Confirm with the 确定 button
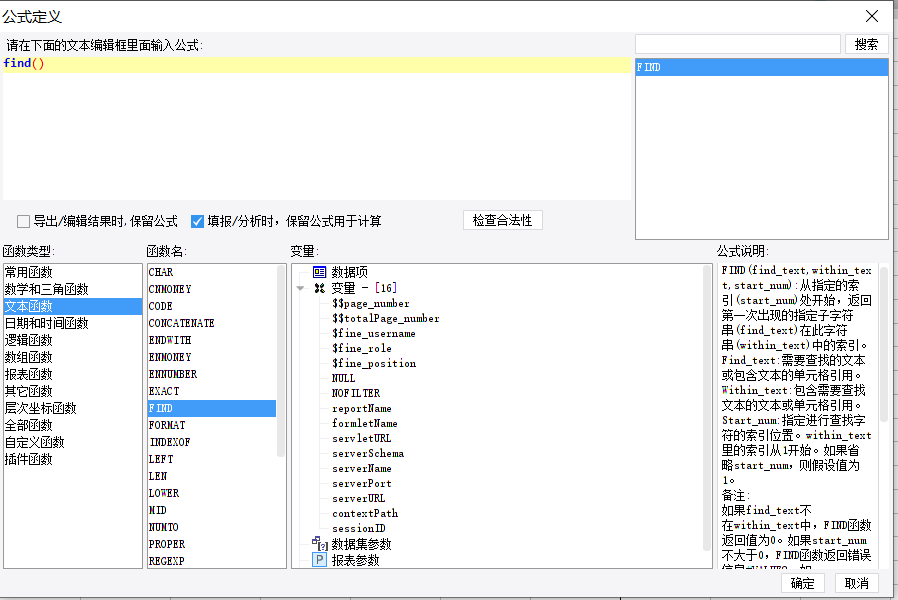The image size is (898, 600). coord(802,583)
